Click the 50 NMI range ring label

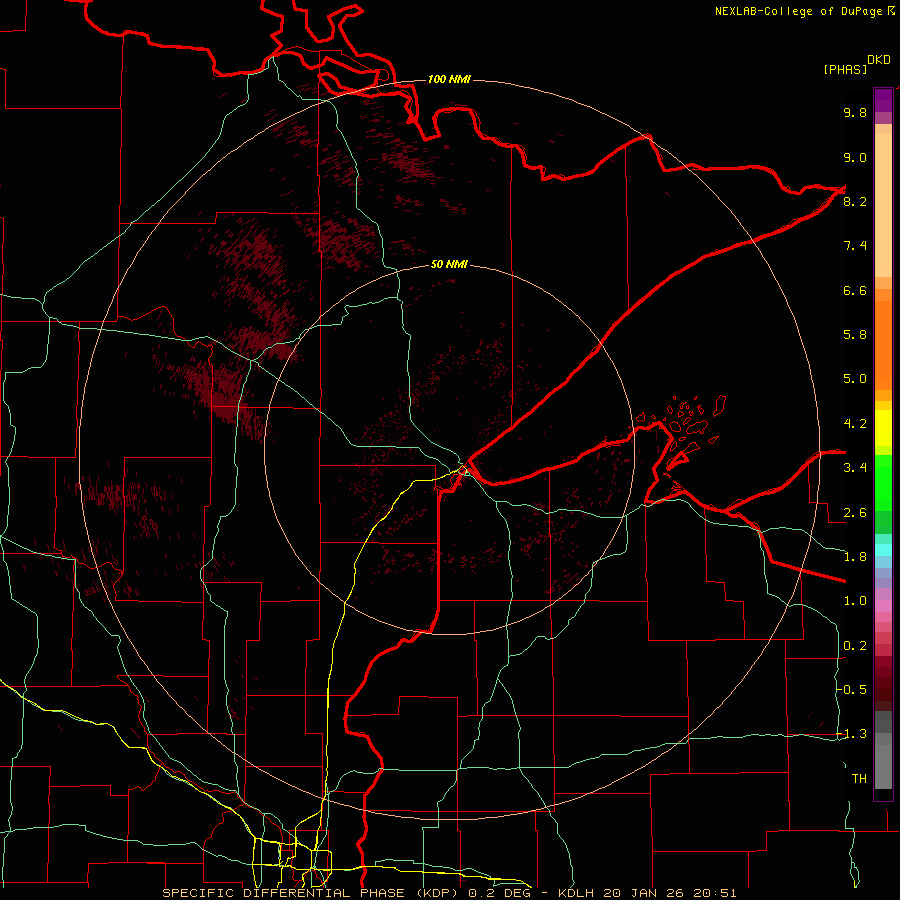click(x=449, y=264)
